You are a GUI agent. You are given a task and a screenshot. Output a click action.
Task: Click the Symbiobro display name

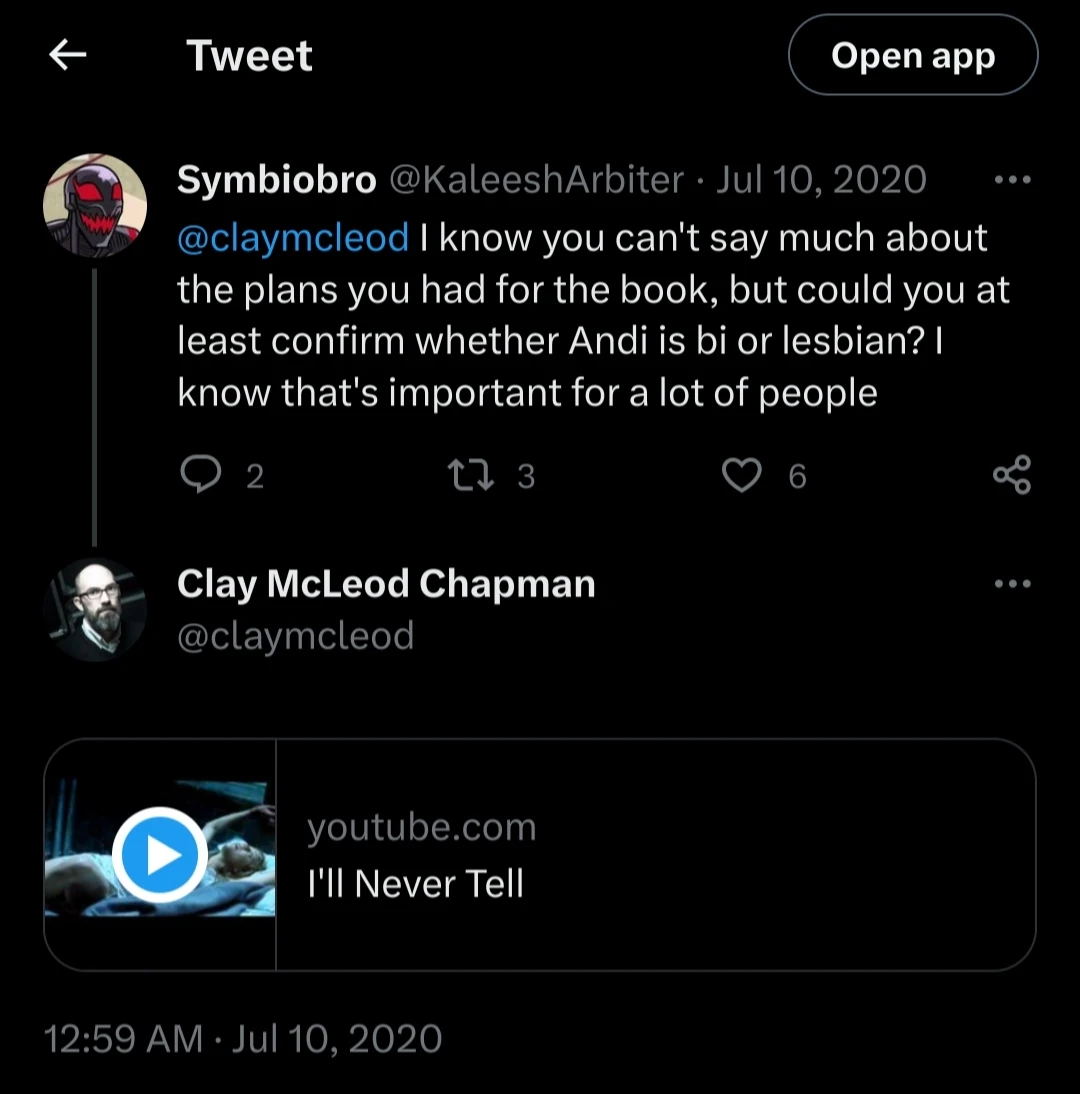coord(276,180)
